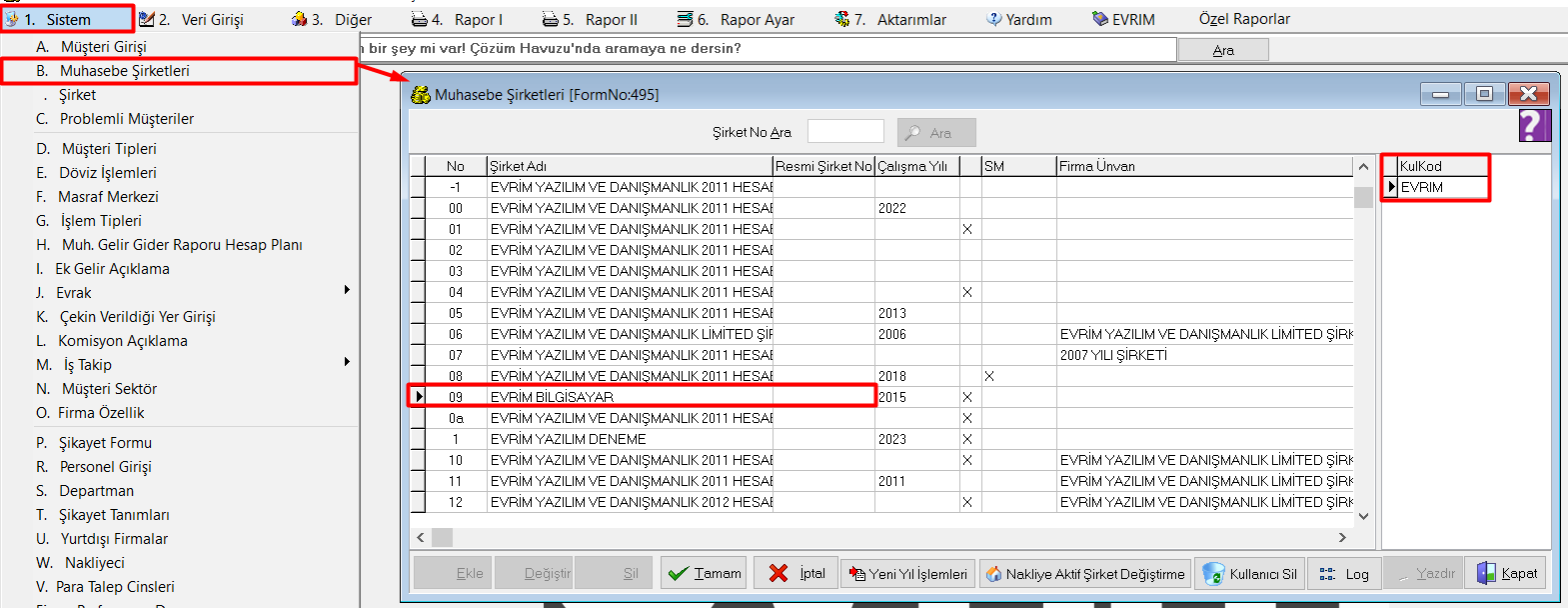Toggle the X mark in row 01

[x=966, y=229]
